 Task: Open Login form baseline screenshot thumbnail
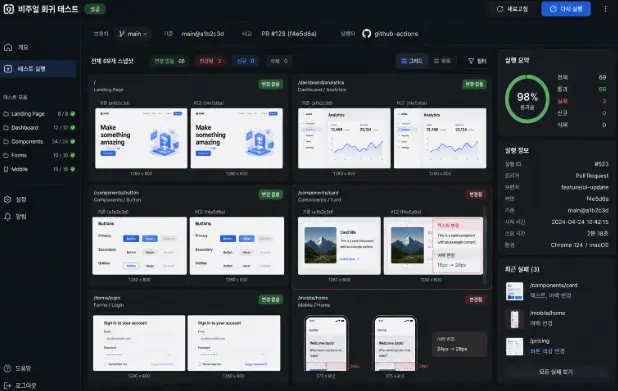[139, 343]
